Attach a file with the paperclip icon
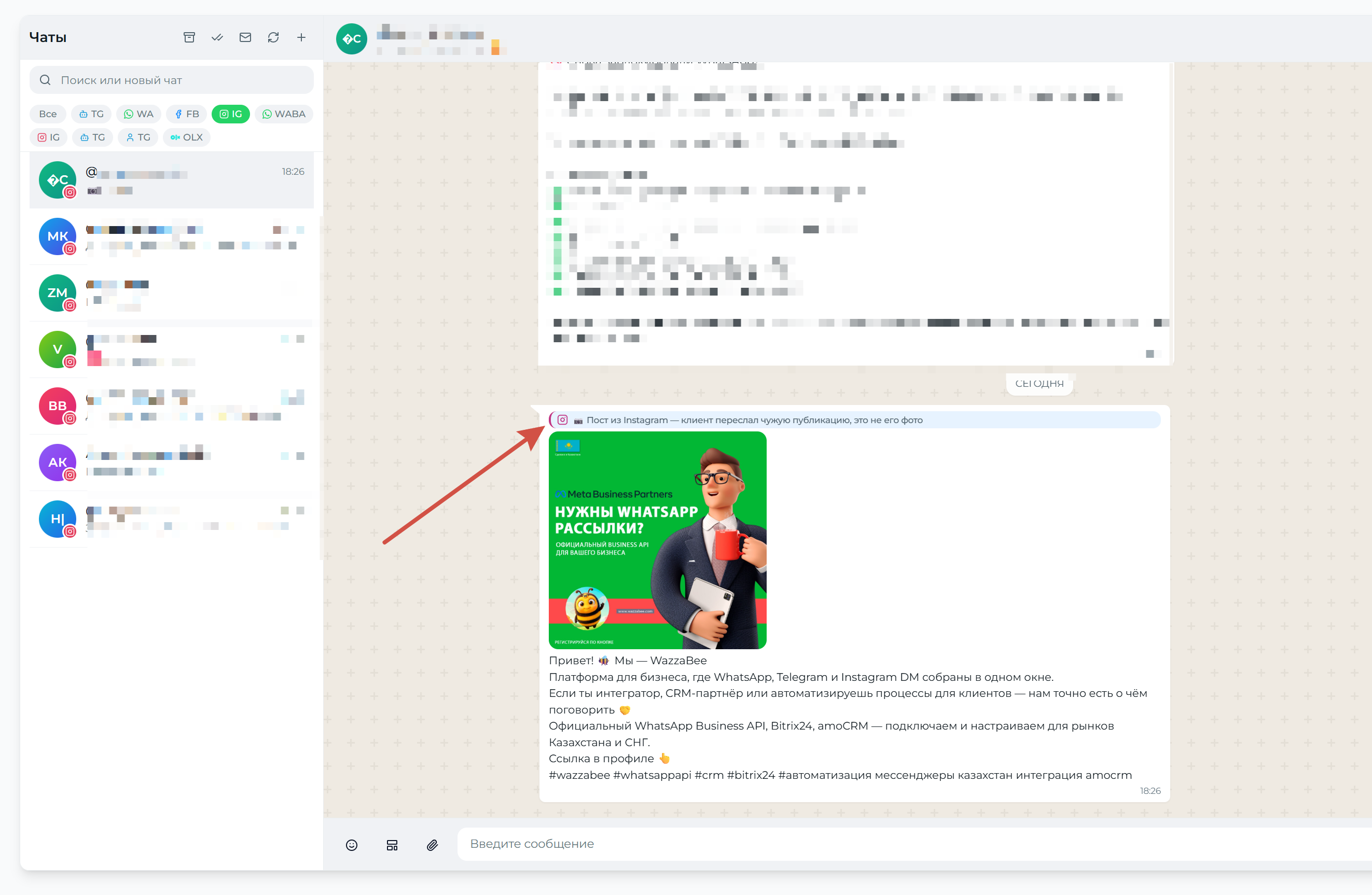 433,845
